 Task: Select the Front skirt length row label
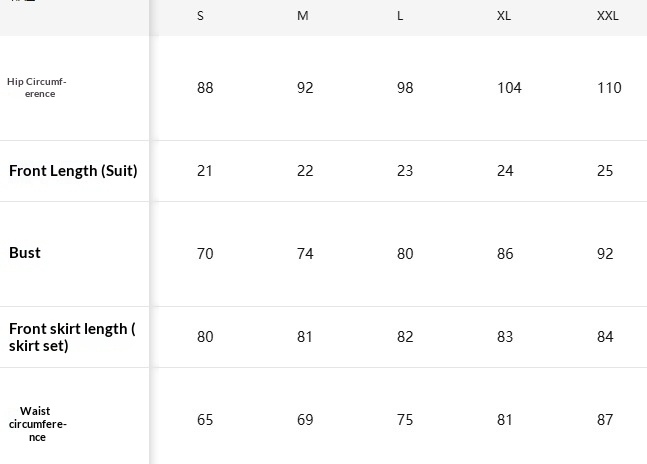(72, 337)
